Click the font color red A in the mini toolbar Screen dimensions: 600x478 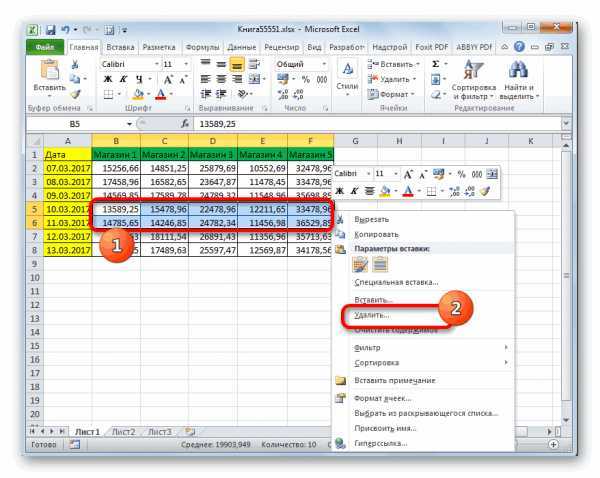408,191
